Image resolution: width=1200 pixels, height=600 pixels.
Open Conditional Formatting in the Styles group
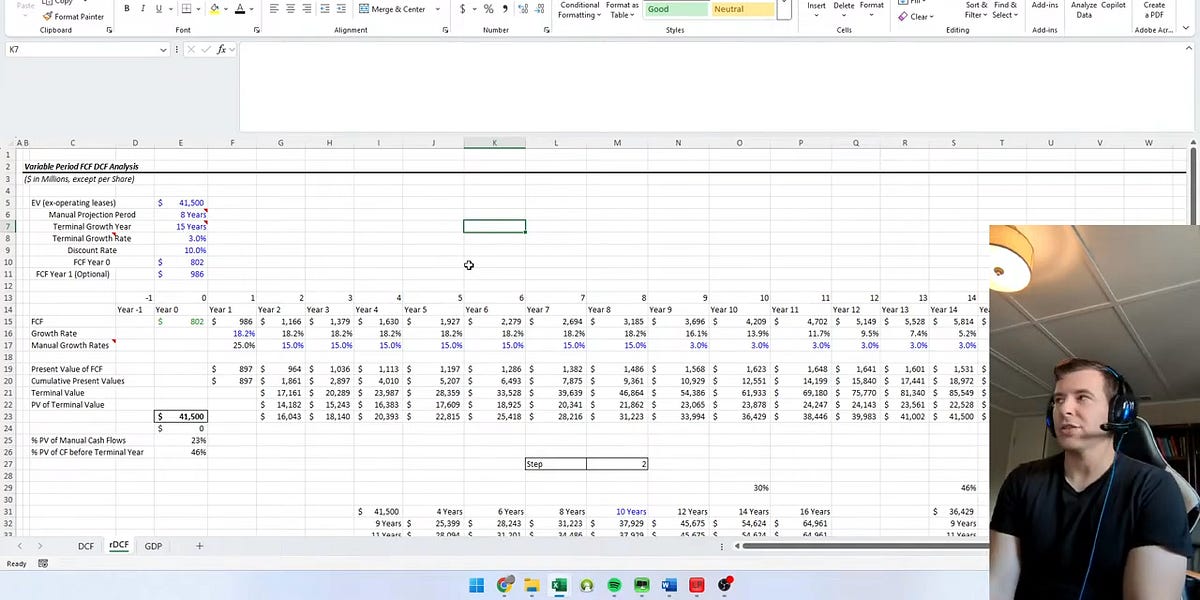click(578, 8)
